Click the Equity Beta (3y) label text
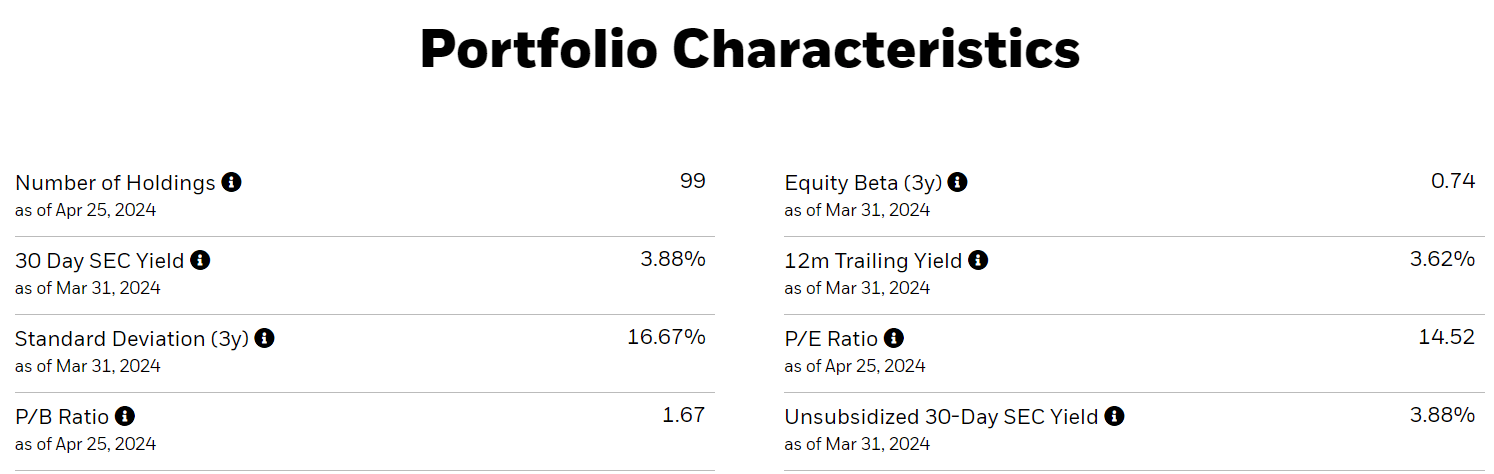The image size is (1494, 474). click(x=861, y=183)
